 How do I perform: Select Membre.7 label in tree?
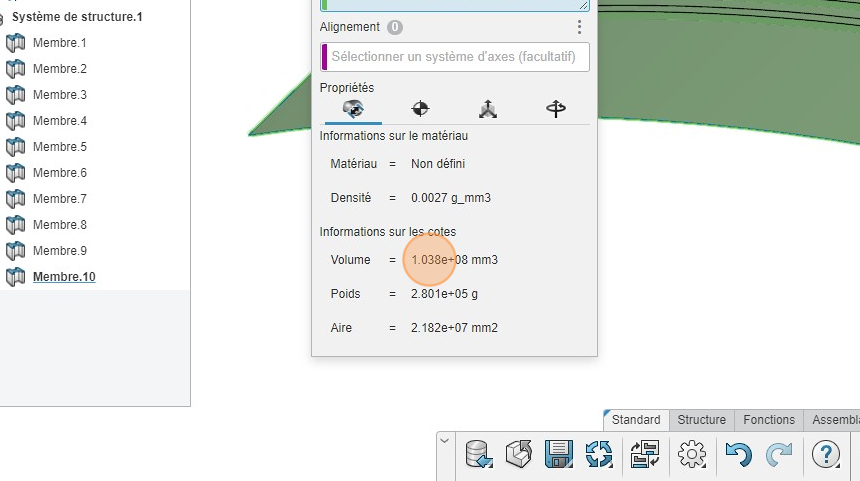59,199
